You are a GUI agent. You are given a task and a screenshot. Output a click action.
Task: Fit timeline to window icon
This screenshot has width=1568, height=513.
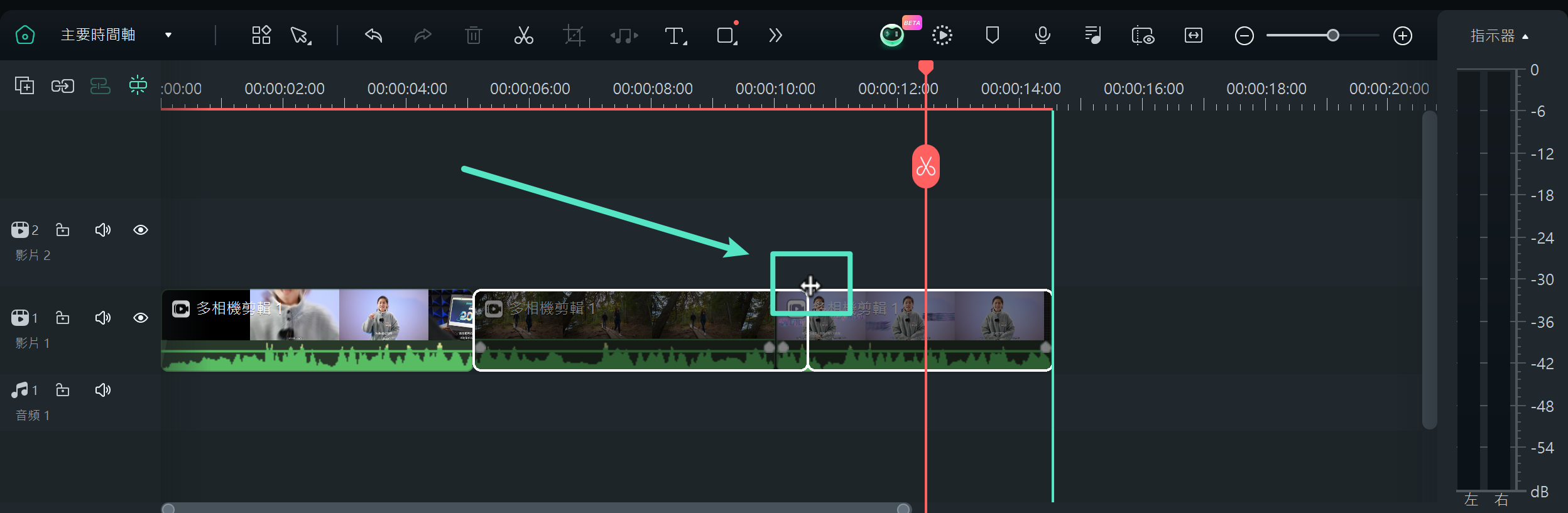pos(1194,36)
